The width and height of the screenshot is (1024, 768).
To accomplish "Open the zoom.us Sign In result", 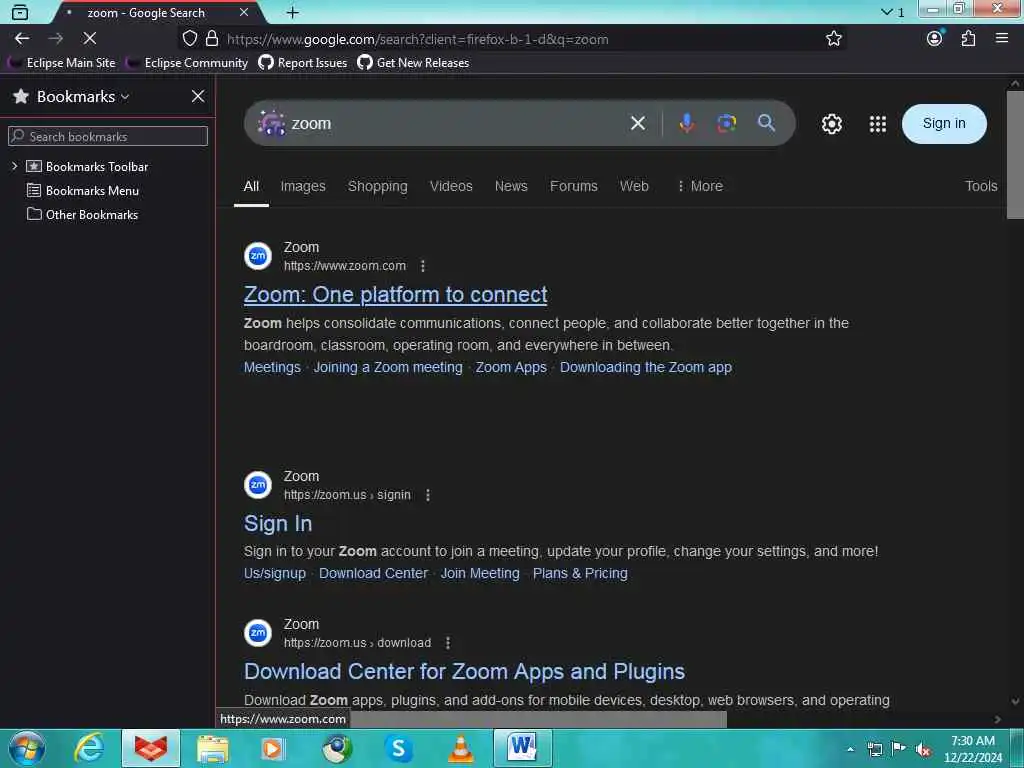I will coord(278,523).
